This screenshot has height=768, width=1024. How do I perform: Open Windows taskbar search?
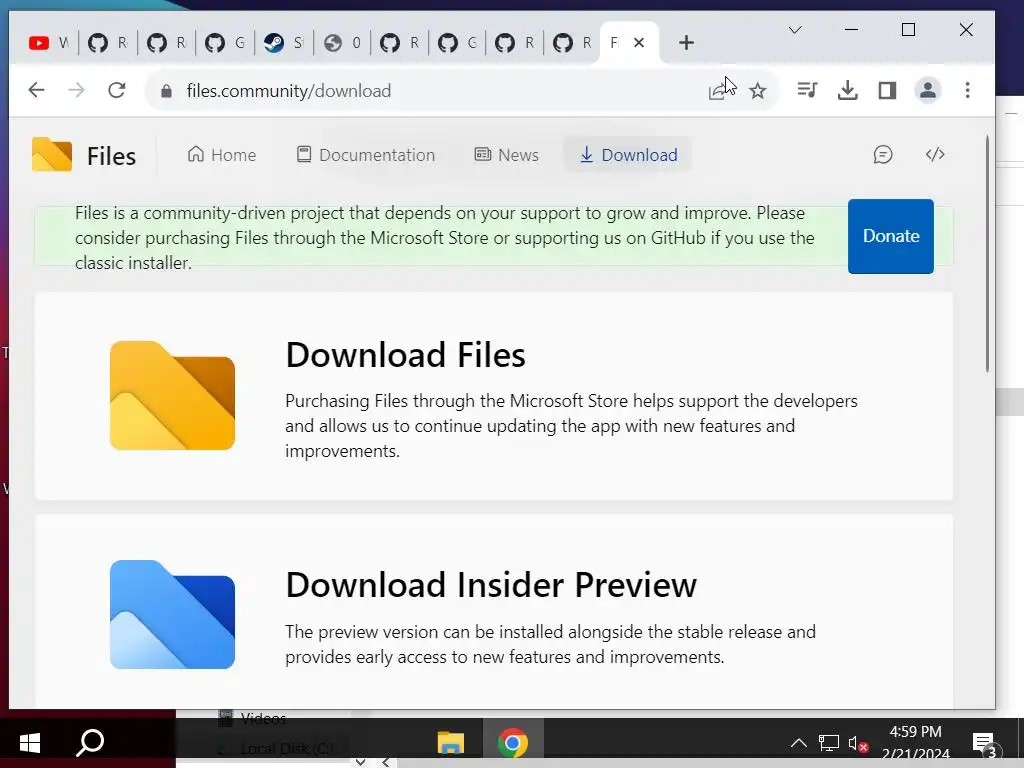90,743
